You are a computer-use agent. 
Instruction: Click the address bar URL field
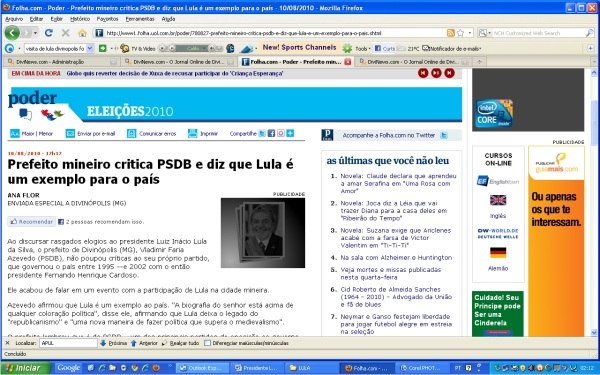point(276,33)
